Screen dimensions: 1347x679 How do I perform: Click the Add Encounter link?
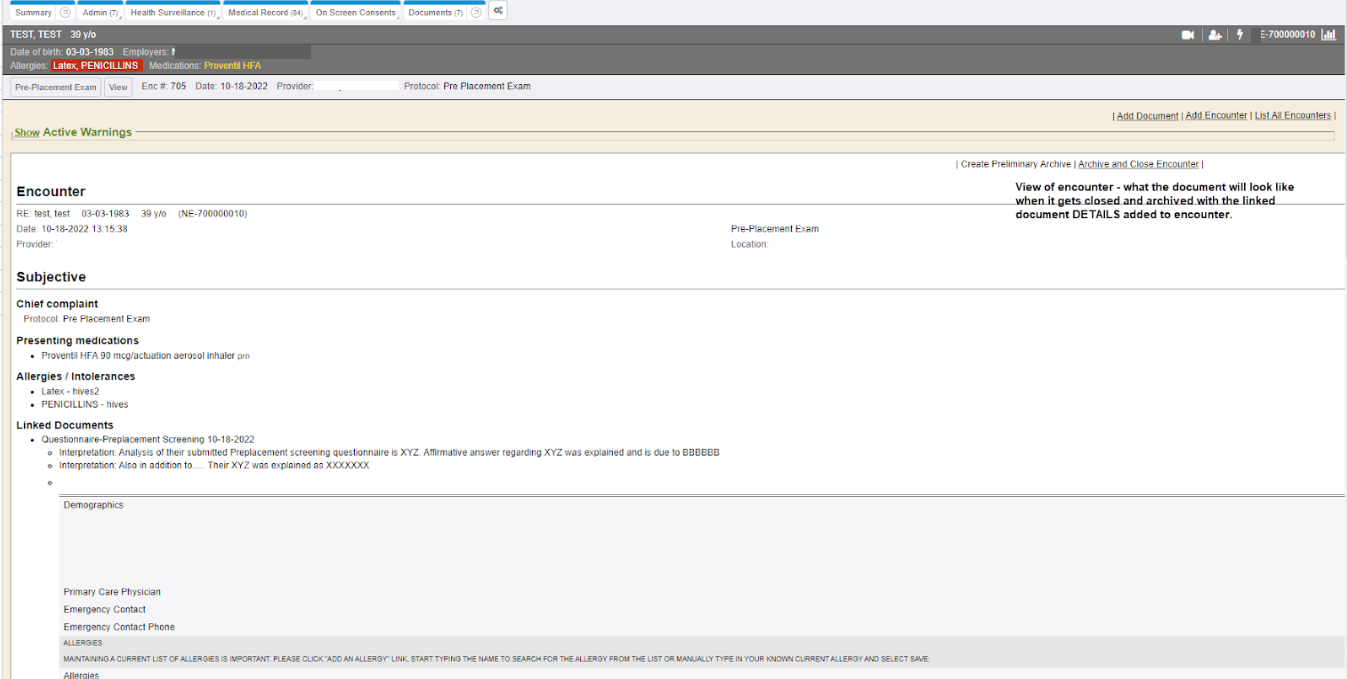[1216, 116]
